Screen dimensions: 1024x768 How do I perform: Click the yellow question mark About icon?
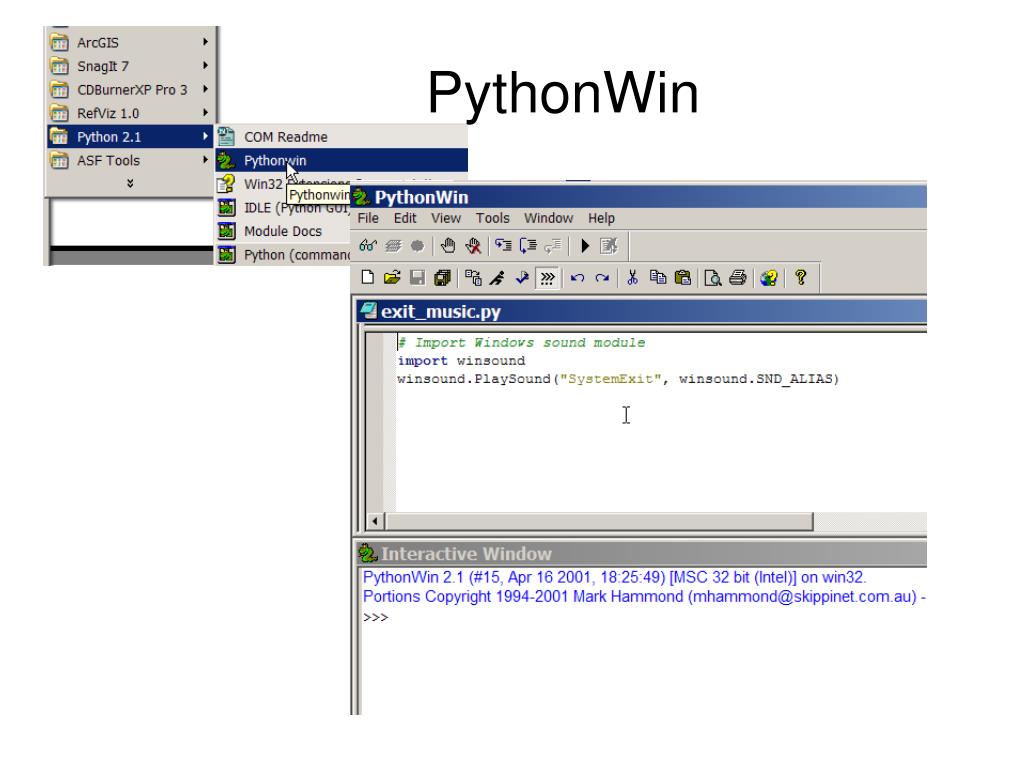[801, 278]
